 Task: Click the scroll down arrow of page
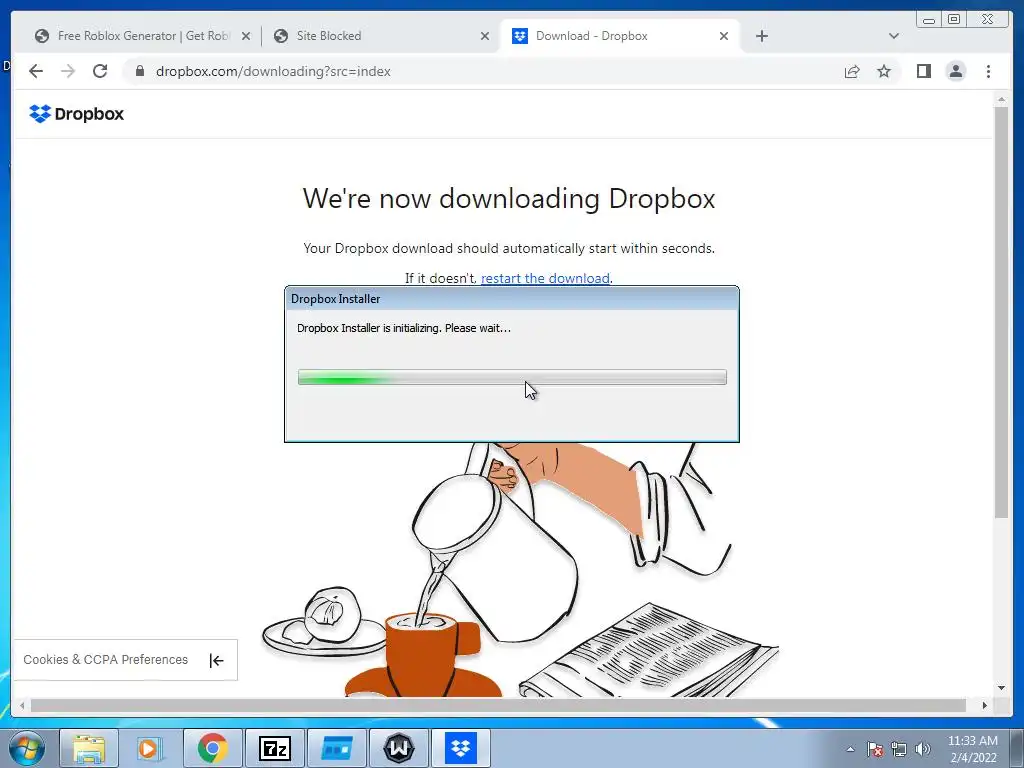coord(1002,688)
